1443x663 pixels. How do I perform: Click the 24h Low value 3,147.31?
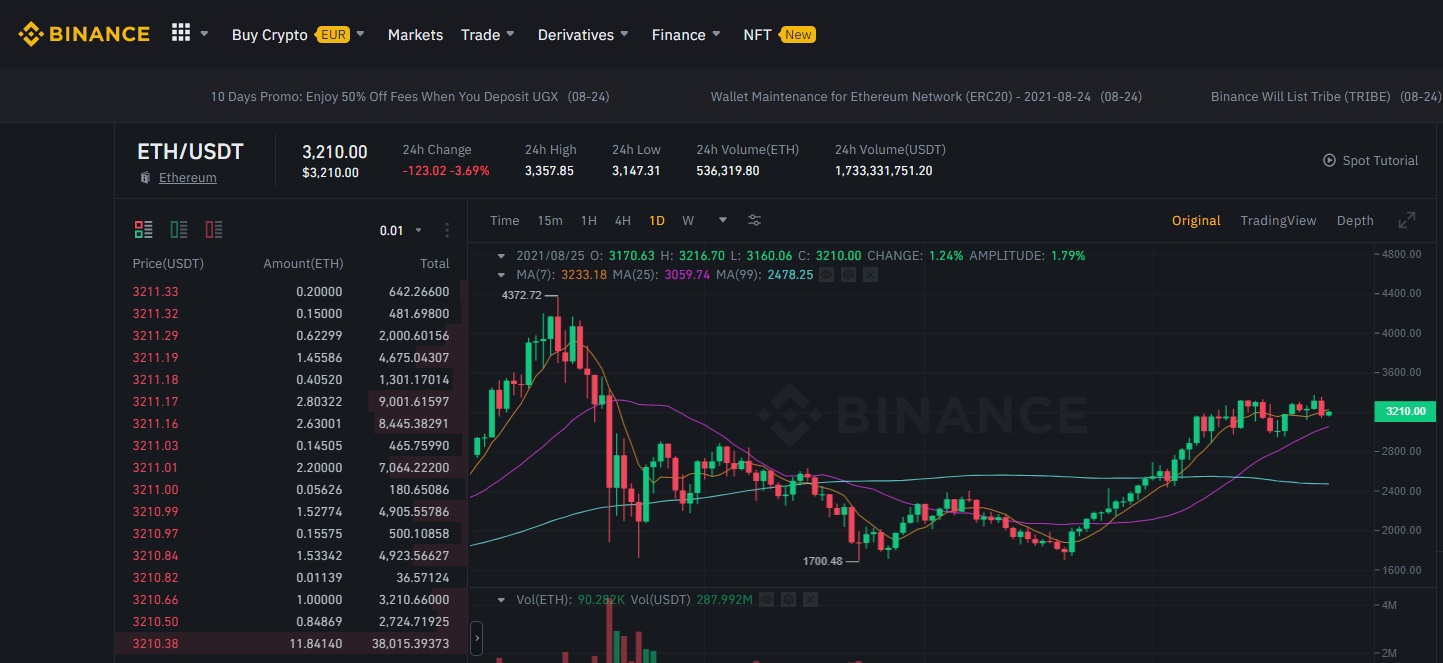pyautogui.click(x=636, y=171)
